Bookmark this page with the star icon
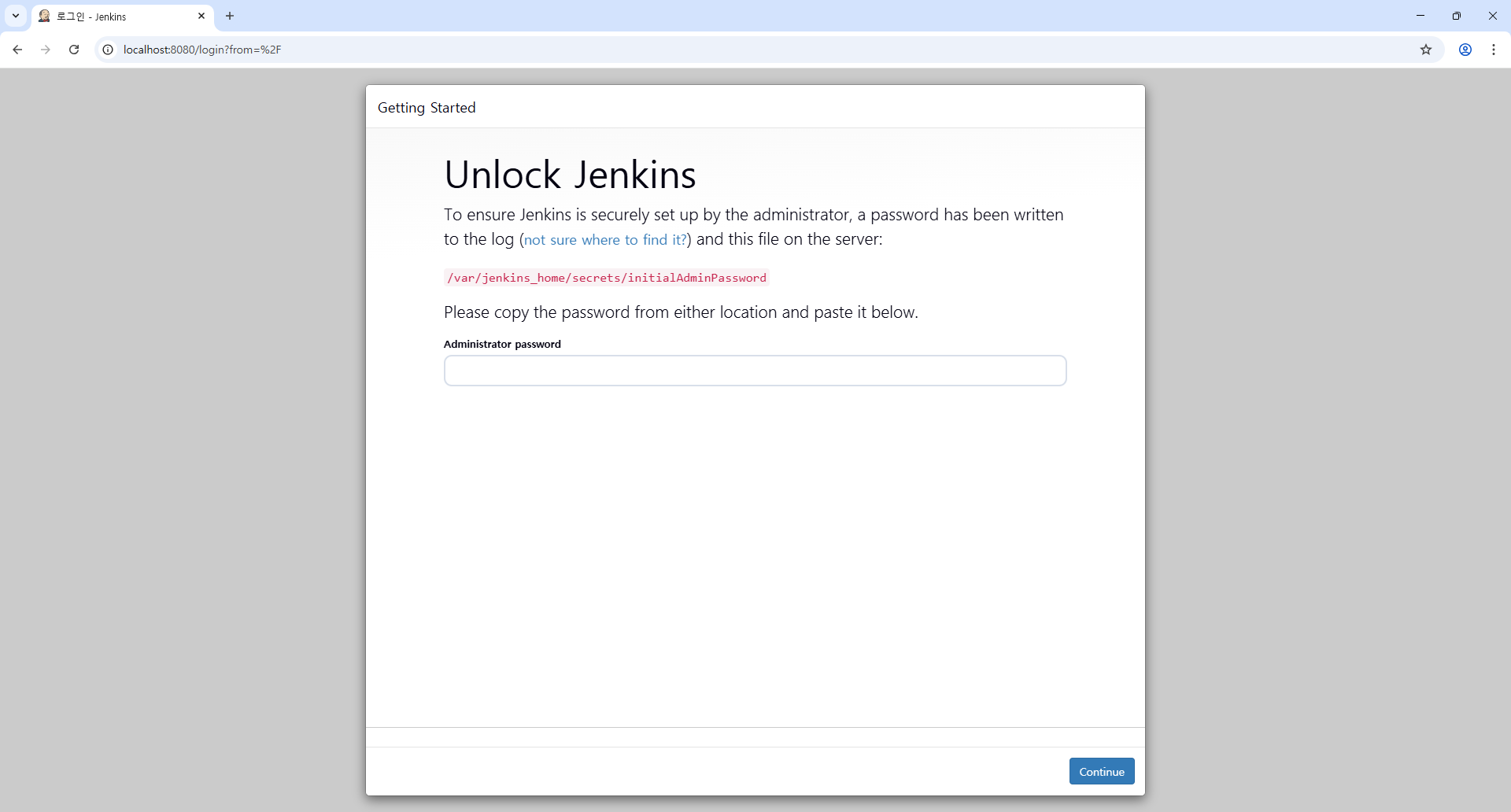 [x=1426, y=50]
